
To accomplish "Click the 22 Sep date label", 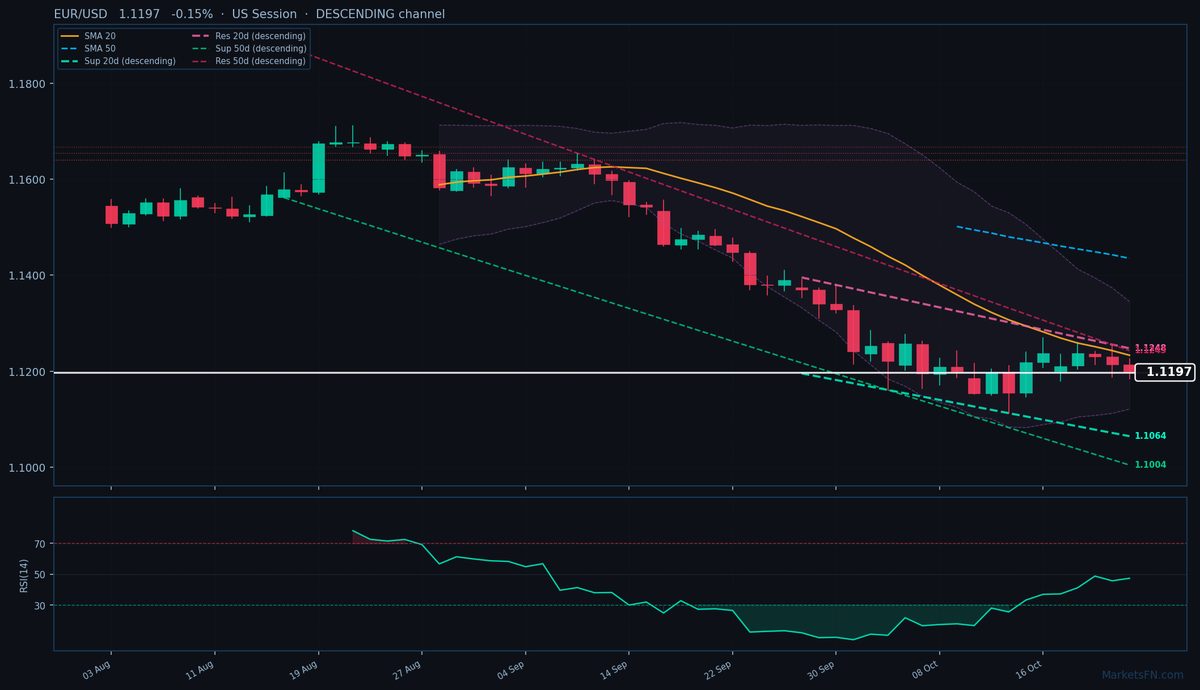I will pyautogui.click(x=718, y=670).
